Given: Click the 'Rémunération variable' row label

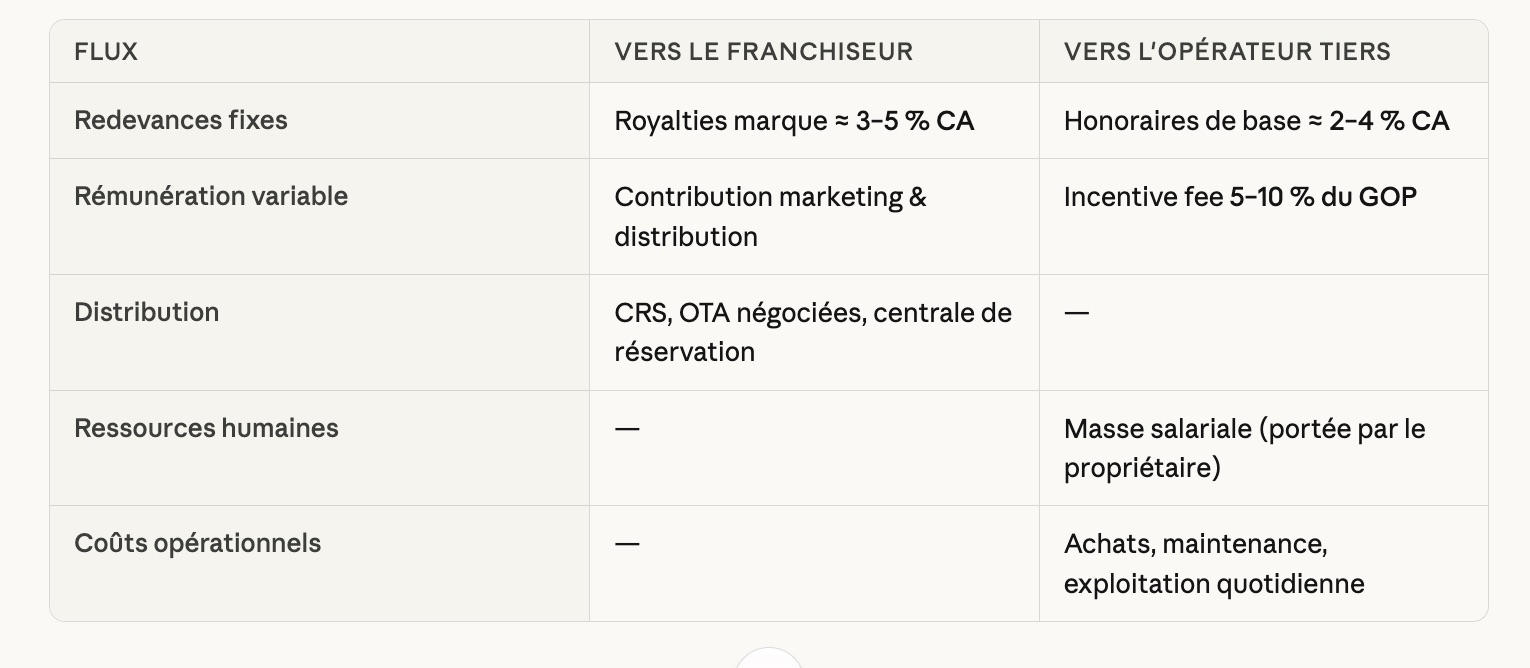Looking at the screenshot, I should click(211, 196).
